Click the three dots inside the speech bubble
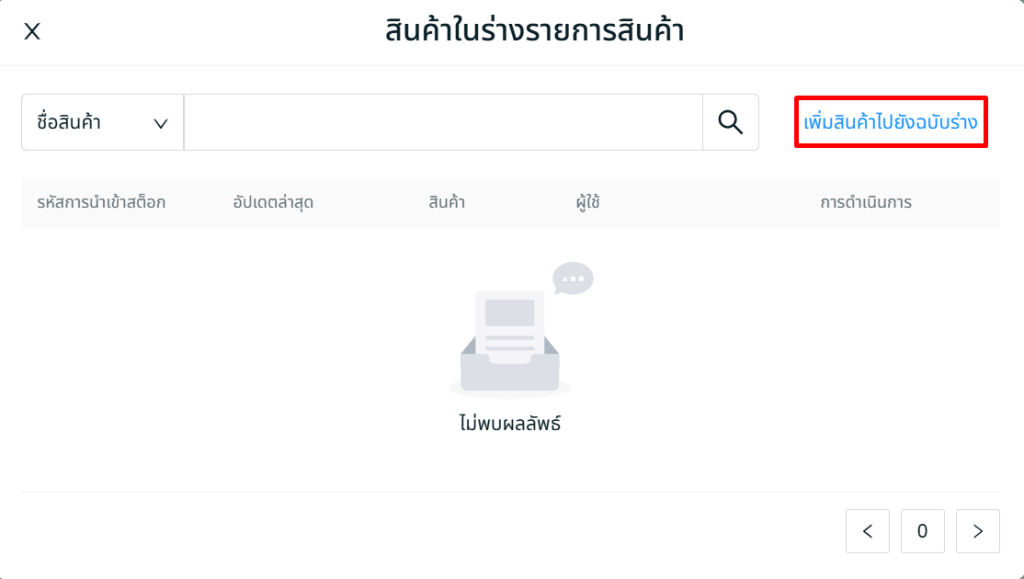1024x579 pixels. 574,277
